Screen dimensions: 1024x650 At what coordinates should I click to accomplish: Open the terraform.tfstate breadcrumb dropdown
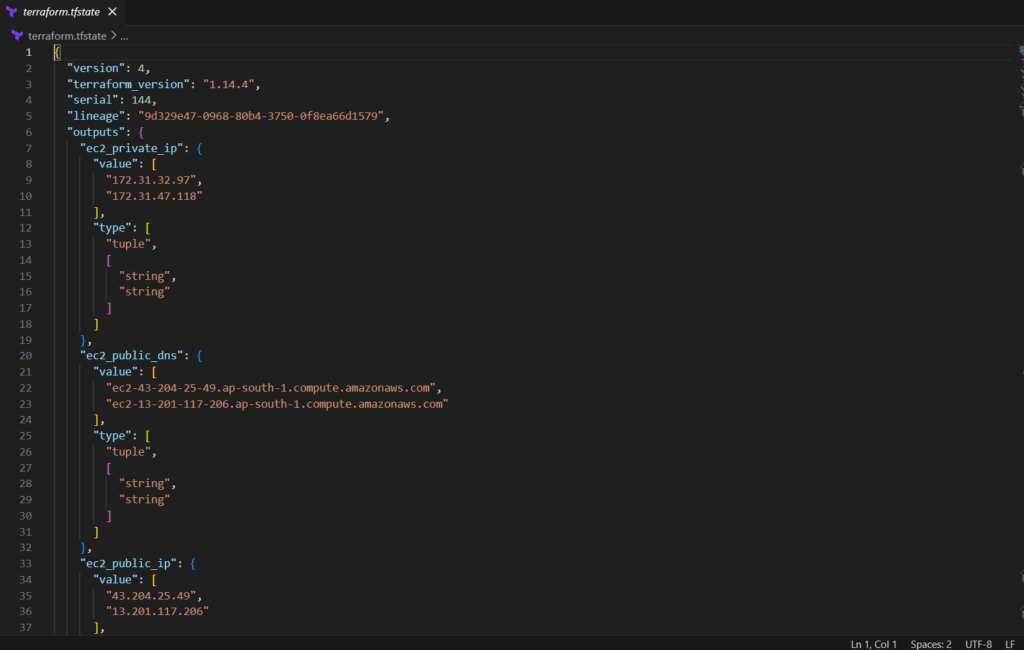pyautogui.click(x=66, y=35)
